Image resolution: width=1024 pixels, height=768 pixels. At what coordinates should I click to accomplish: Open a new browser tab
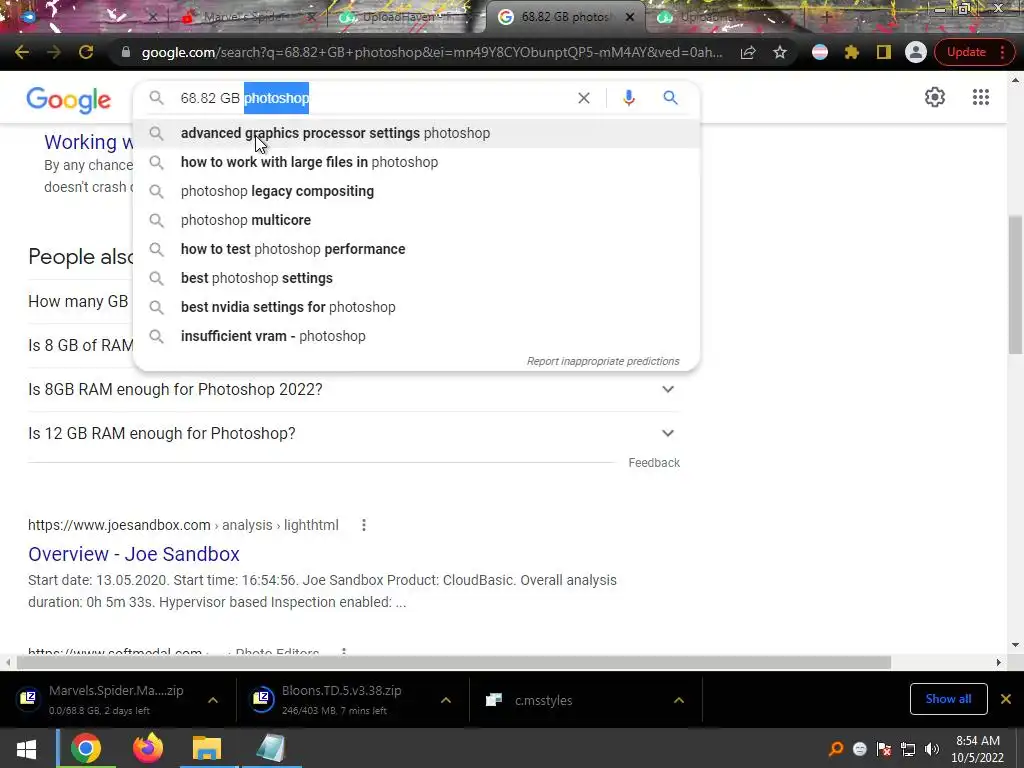(827, 17)
